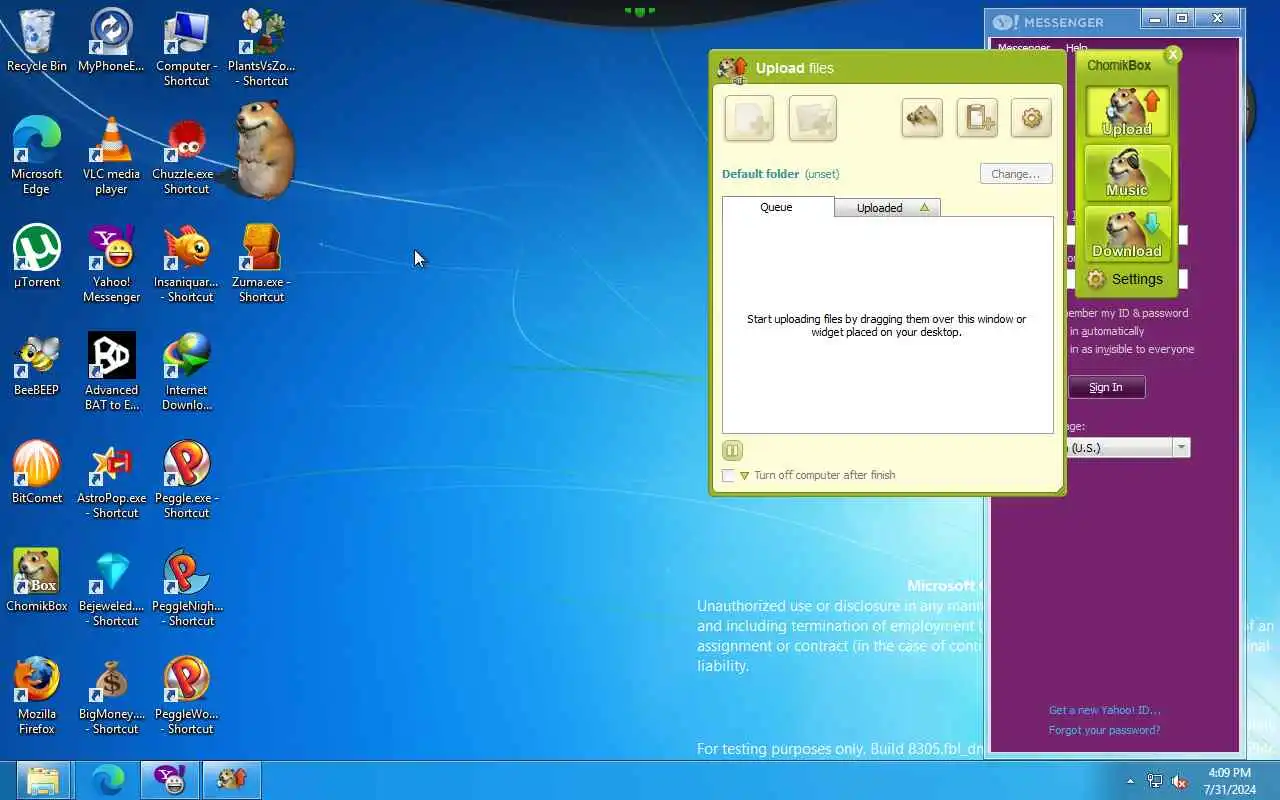
Task: Open the gear settings button in Upload files
Action: 1031,118
